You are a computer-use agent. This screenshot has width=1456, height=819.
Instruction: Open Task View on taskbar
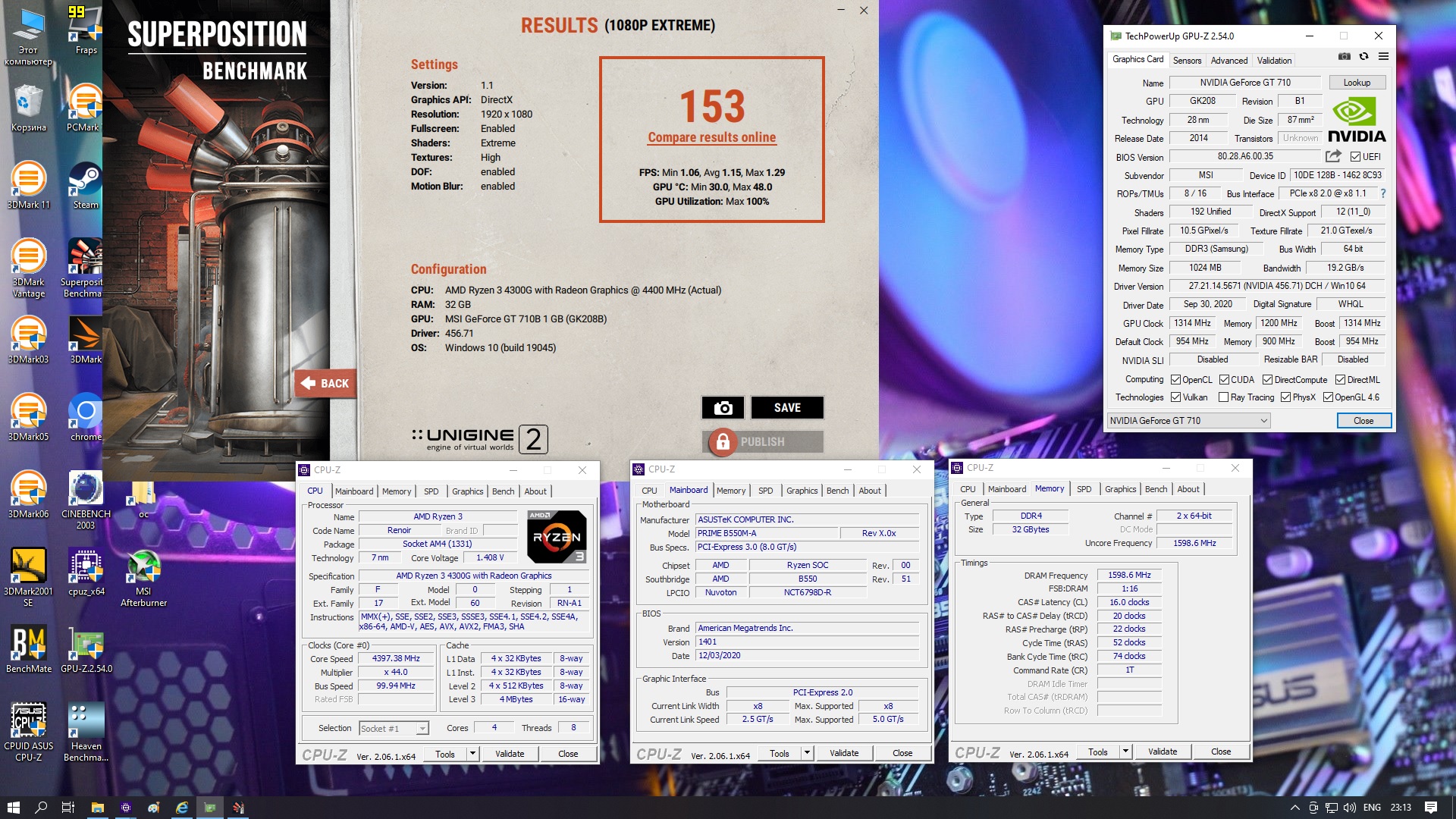pyautogui.click(x=68, y=808)
